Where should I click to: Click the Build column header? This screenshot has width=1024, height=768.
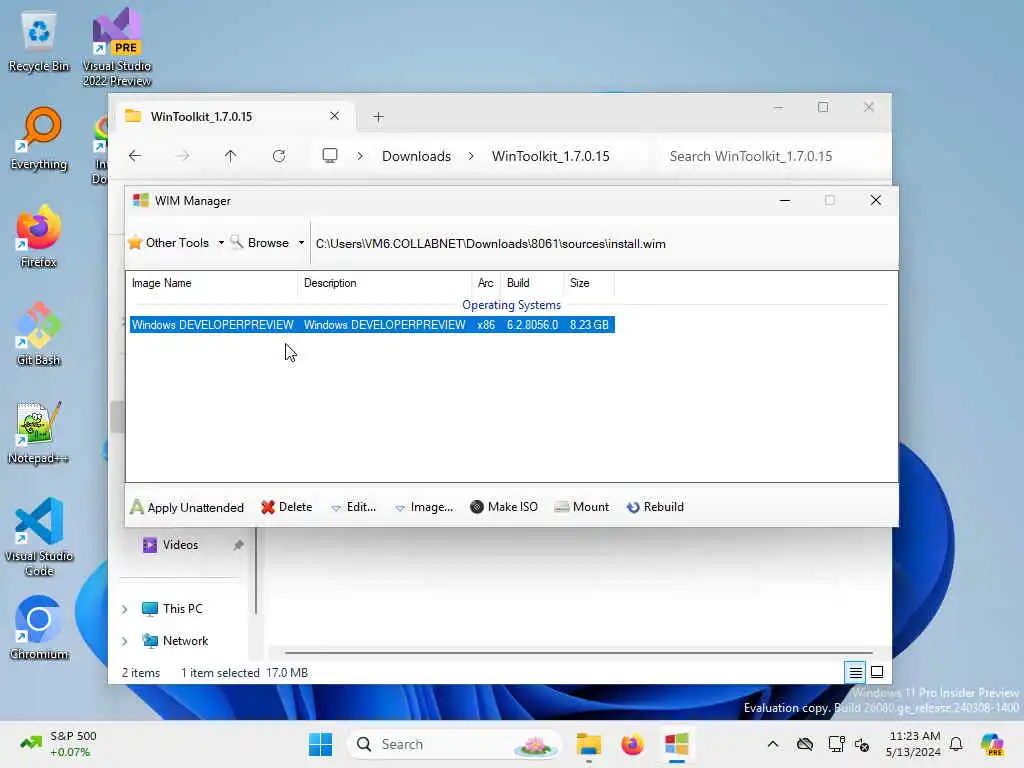click(532, 283)
